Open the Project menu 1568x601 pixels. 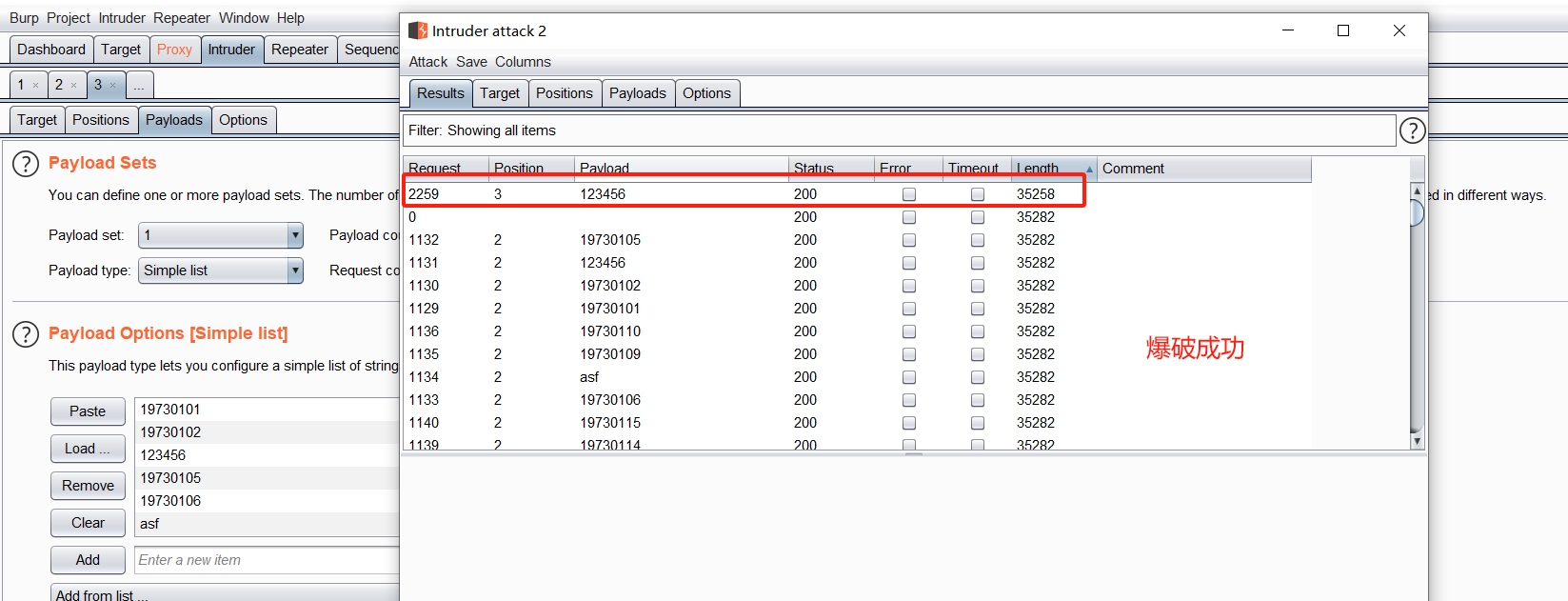69,18
